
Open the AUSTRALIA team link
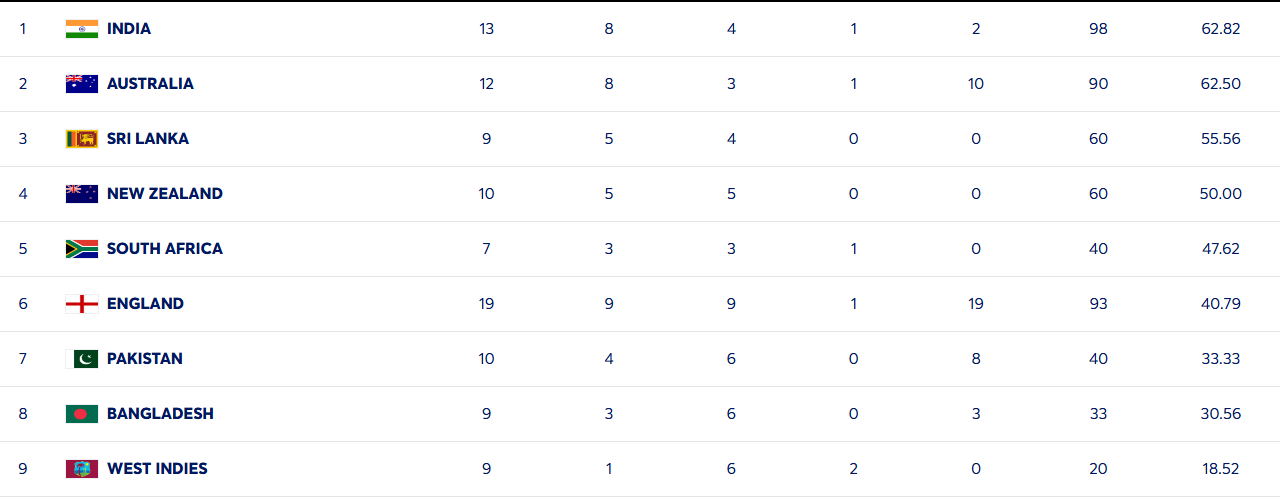[x=150, y=84]
